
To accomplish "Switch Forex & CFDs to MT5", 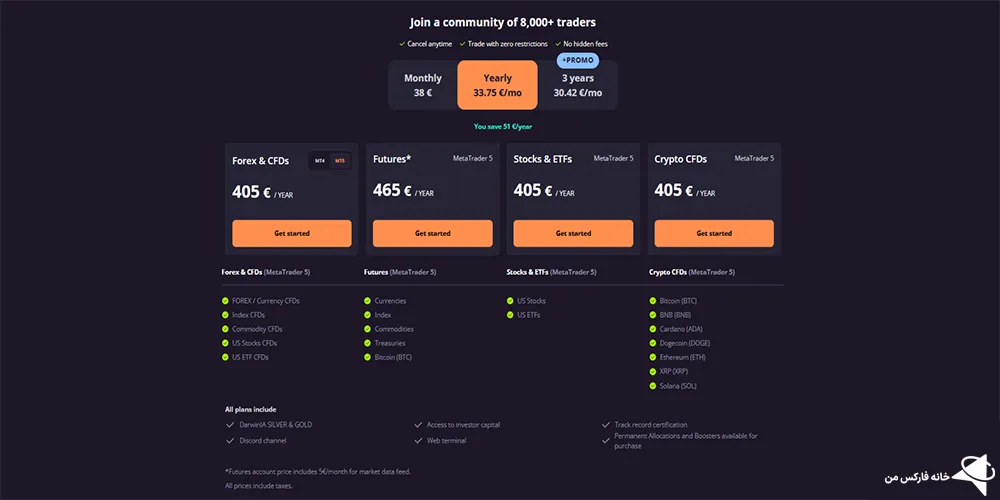I will tap(340, 161).
